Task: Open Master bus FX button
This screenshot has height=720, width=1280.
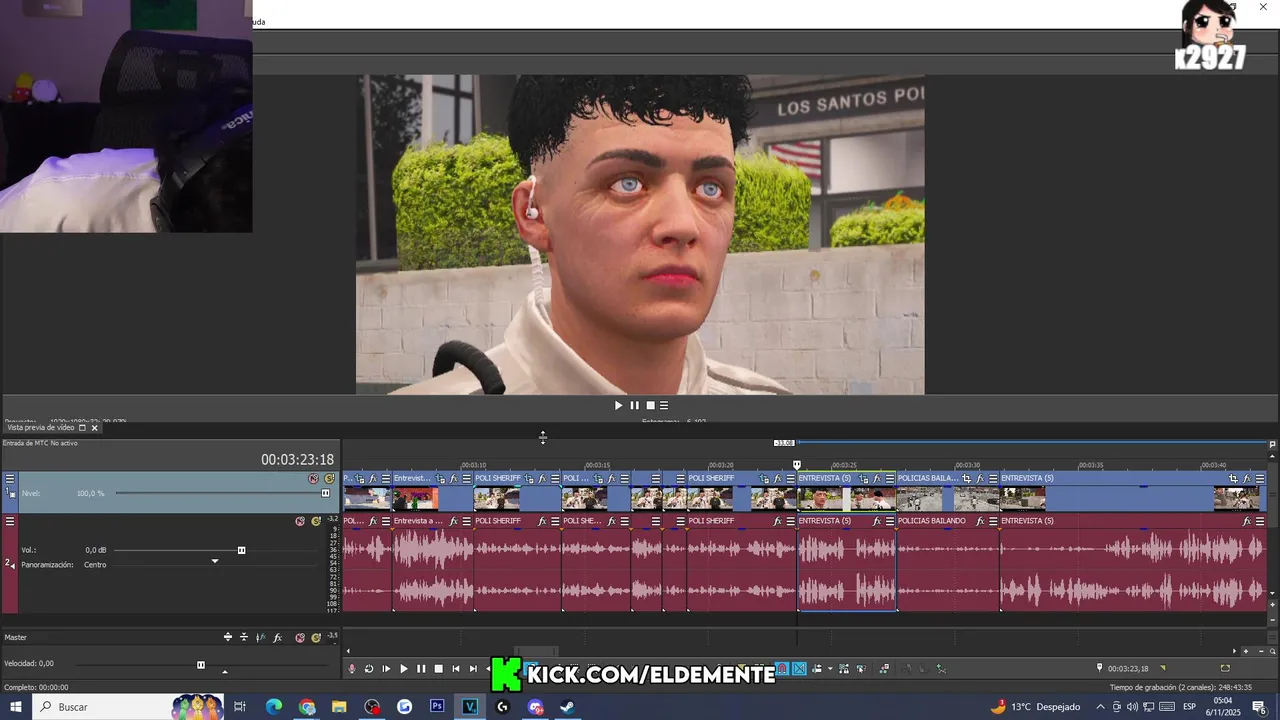Action: coord(277,638)
